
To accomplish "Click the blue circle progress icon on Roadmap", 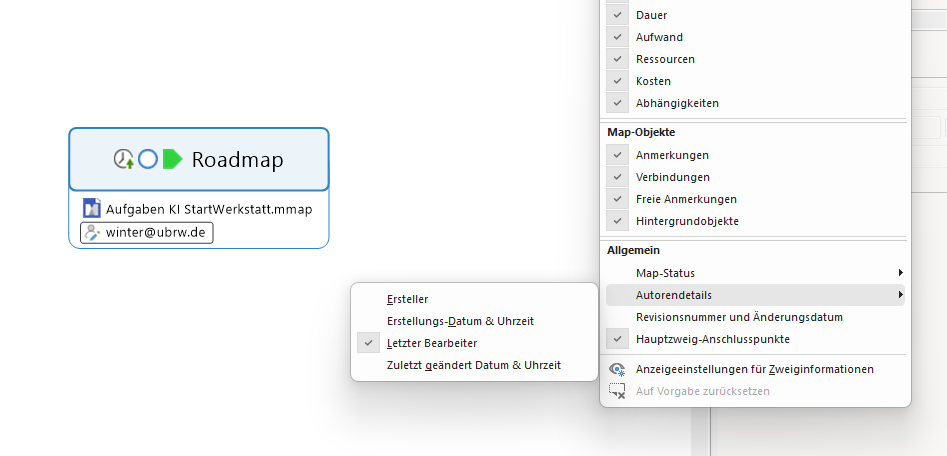I will pyautogui.click(x=148, y=159).
